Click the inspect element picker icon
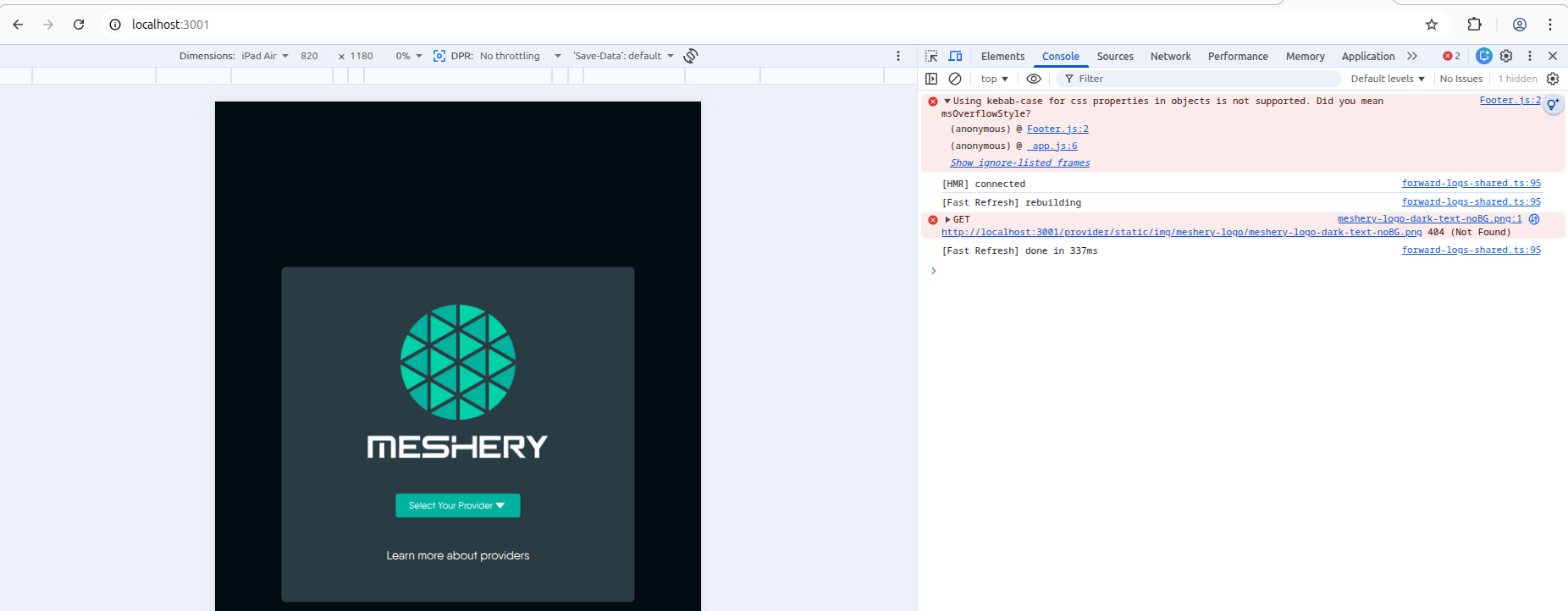 [931, 56]
